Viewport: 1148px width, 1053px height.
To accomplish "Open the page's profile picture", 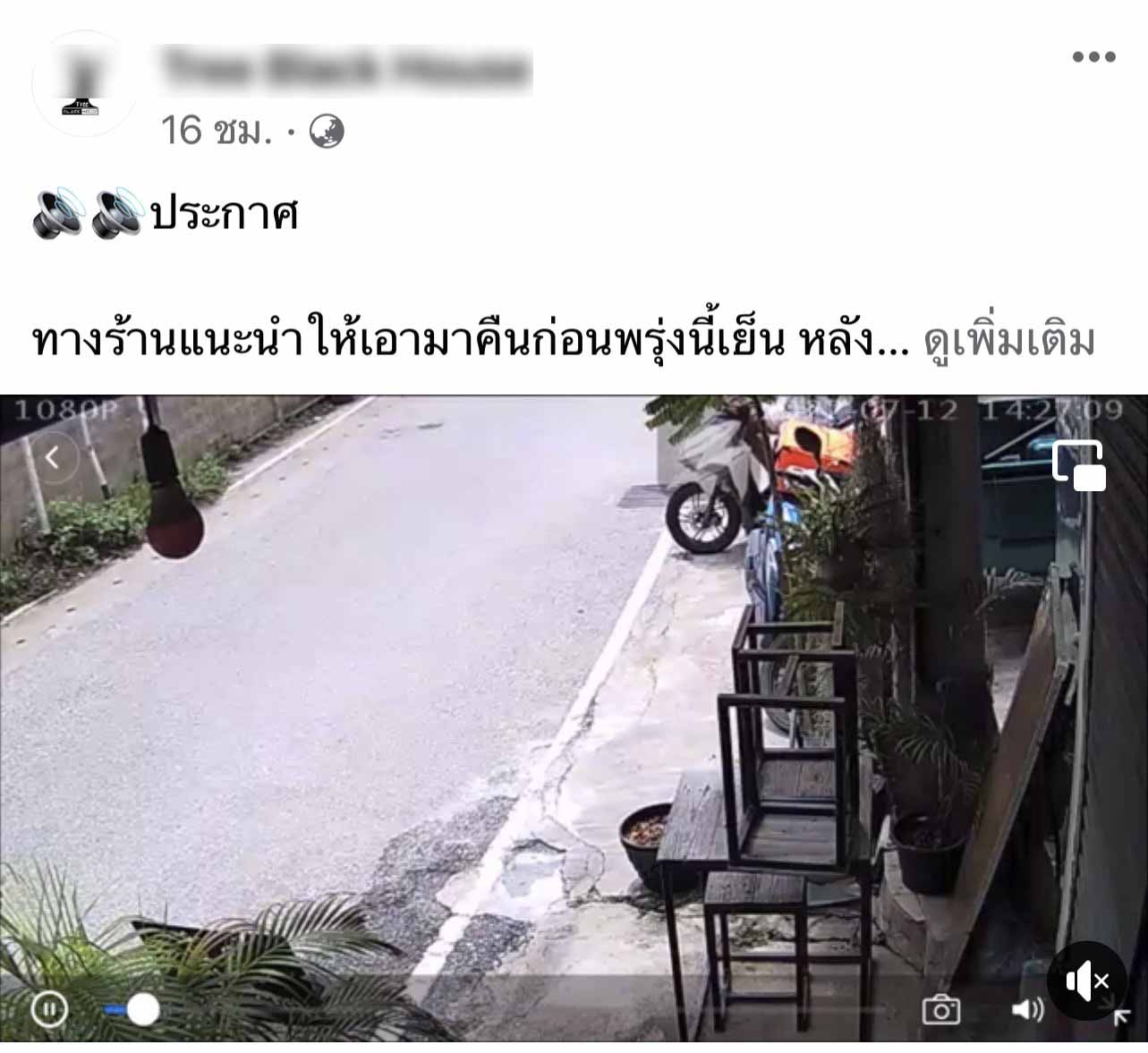I will pyautogui.click(x=85, y=83).
